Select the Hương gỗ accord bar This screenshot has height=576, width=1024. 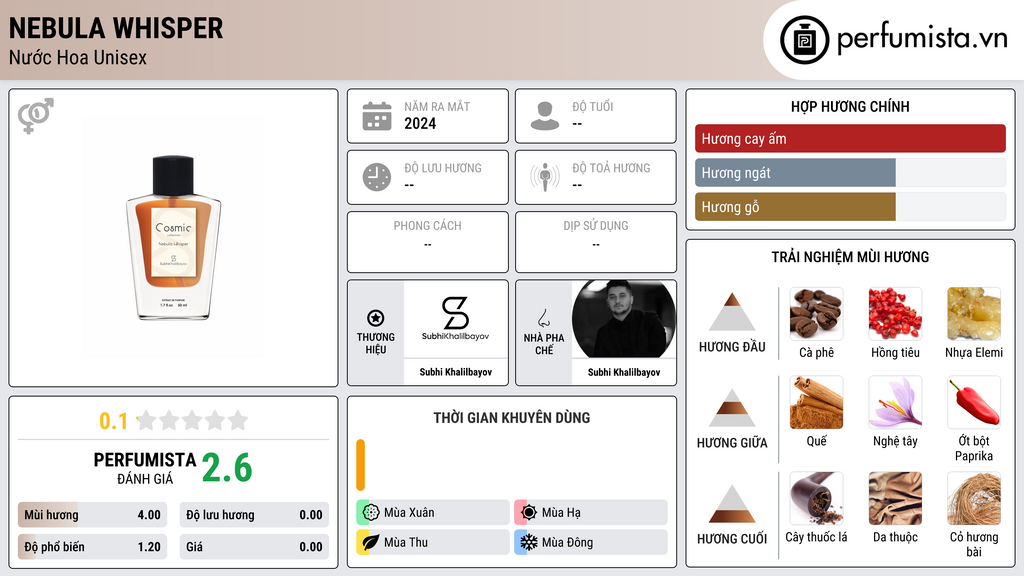(850, 207)
